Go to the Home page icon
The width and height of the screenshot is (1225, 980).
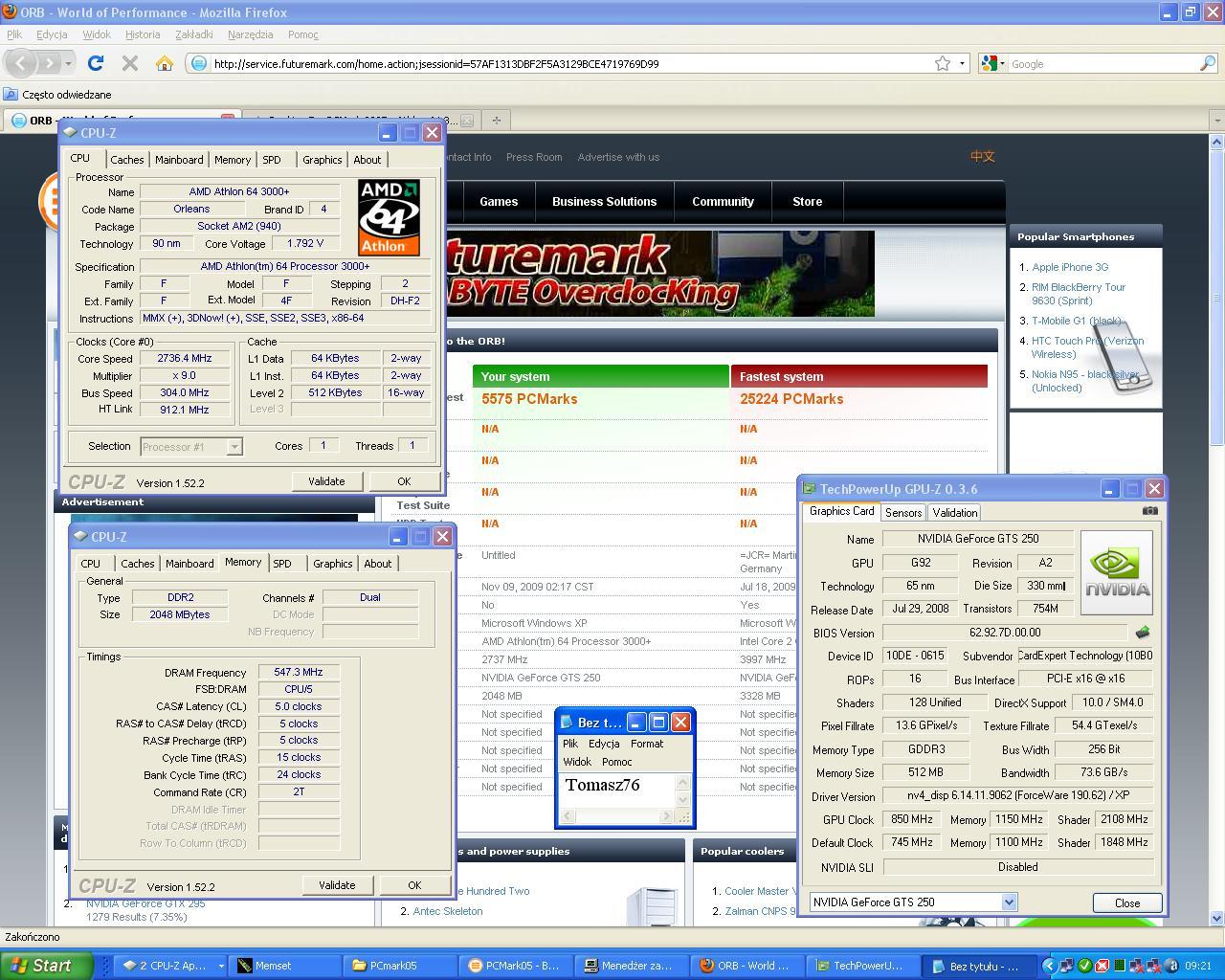click(165, 63)
